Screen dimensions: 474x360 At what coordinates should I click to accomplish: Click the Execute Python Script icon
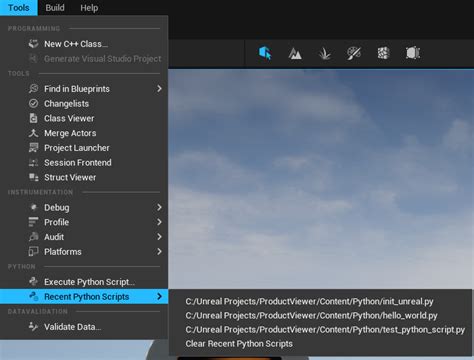(33, 282)
